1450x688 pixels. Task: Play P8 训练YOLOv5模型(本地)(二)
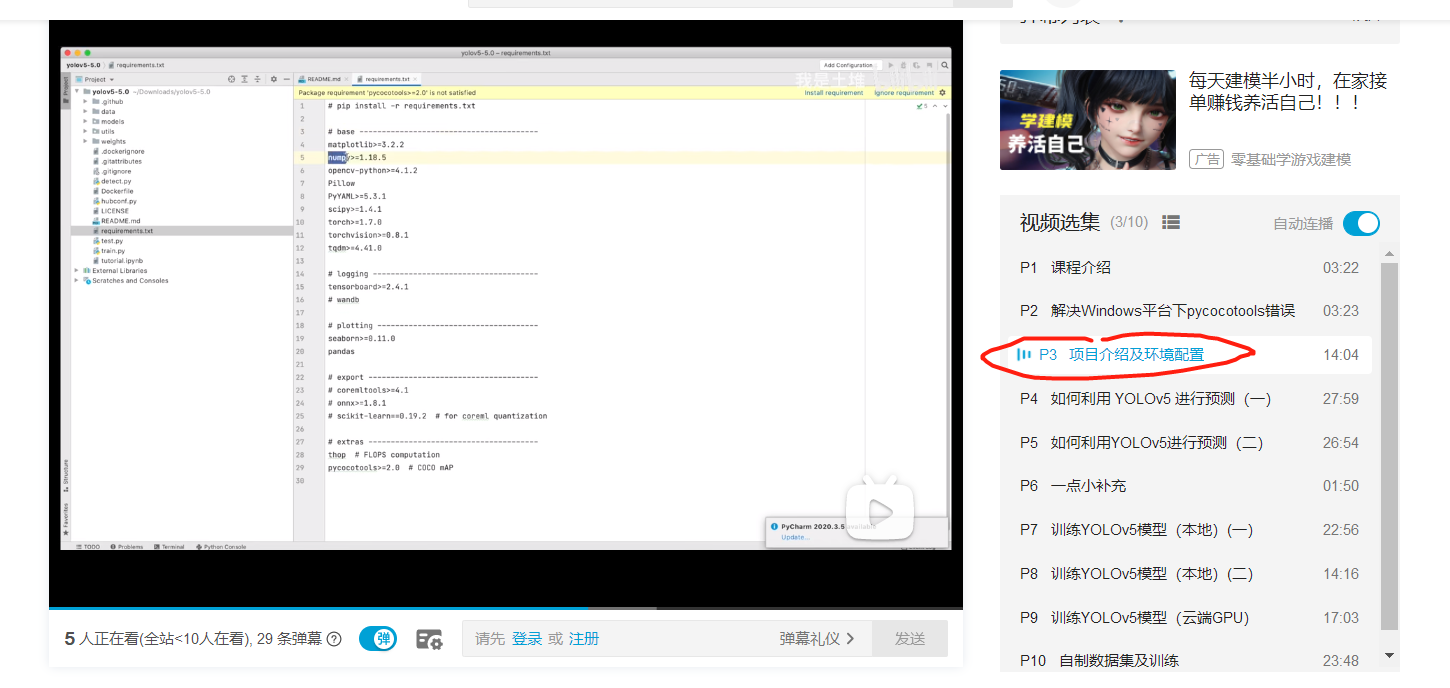(x=1190, y=574)
